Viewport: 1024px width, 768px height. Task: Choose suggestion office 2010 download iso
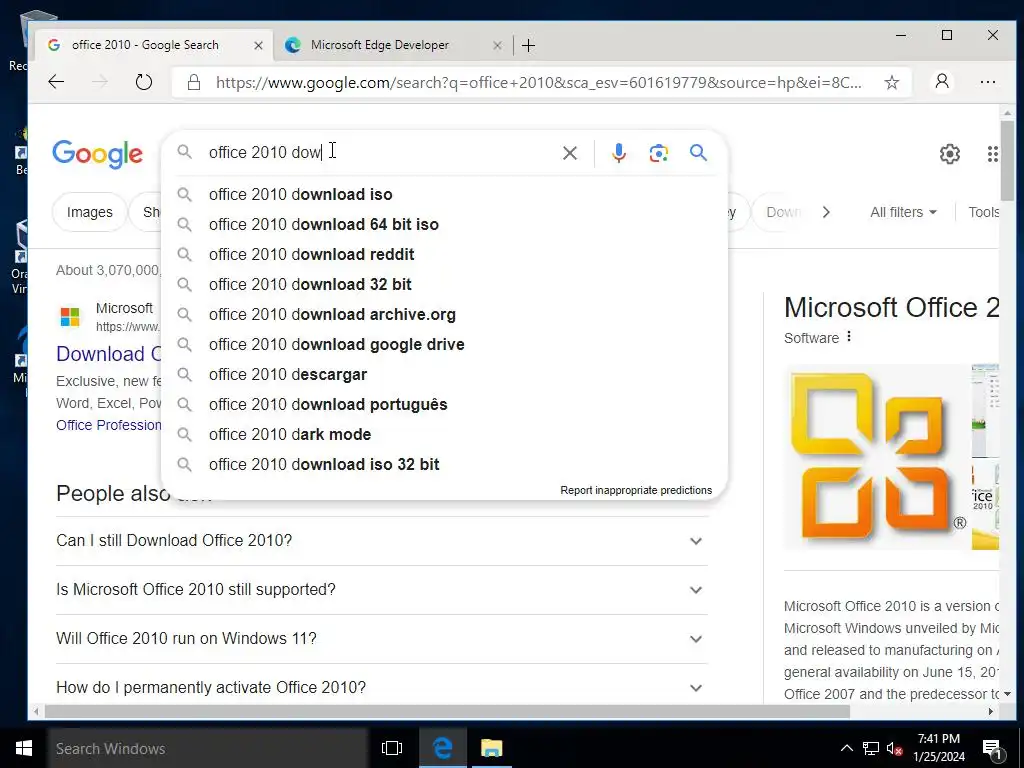[444, 195]
